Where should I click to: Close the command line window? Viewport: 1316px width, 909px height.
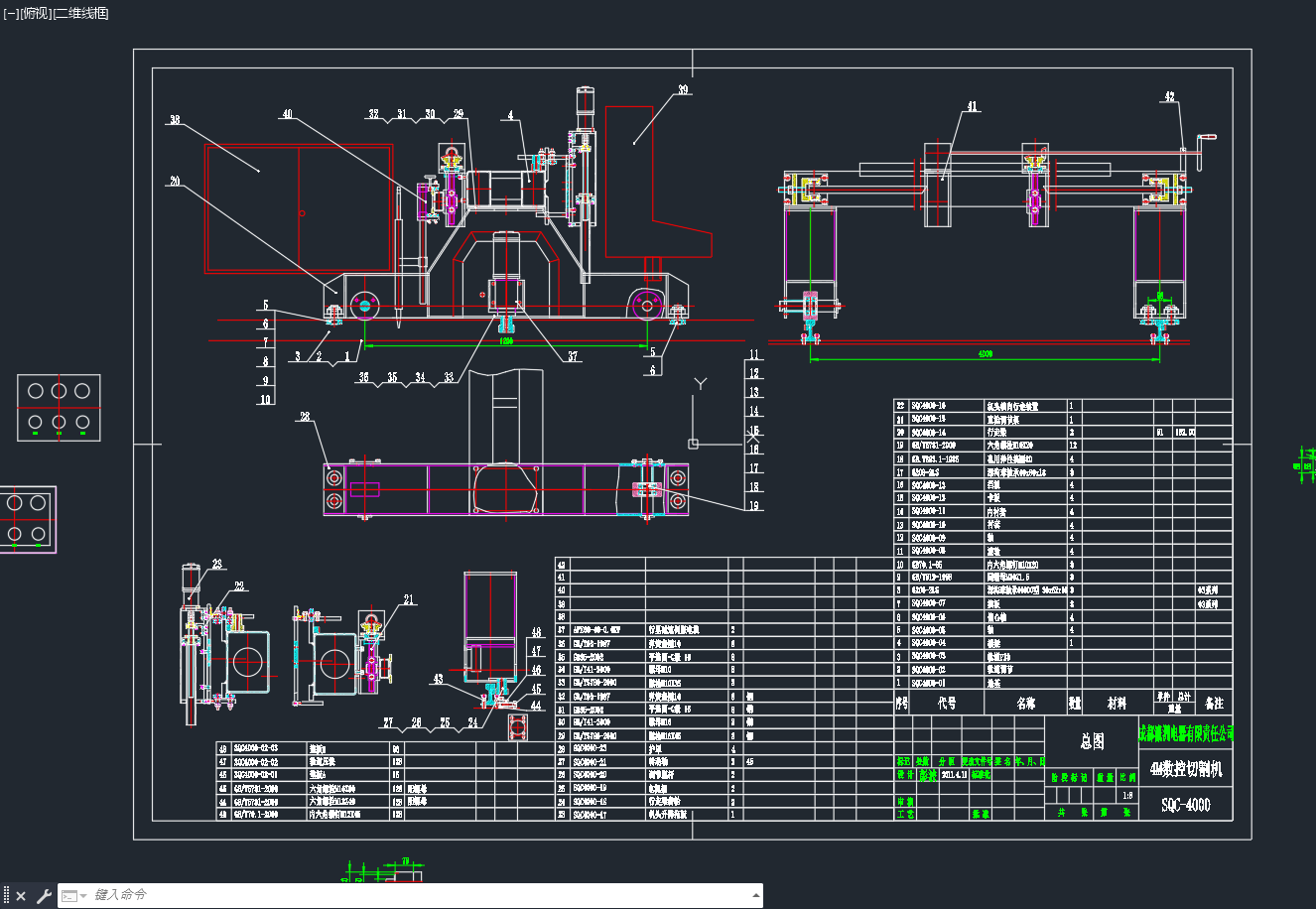pos(21,896)
